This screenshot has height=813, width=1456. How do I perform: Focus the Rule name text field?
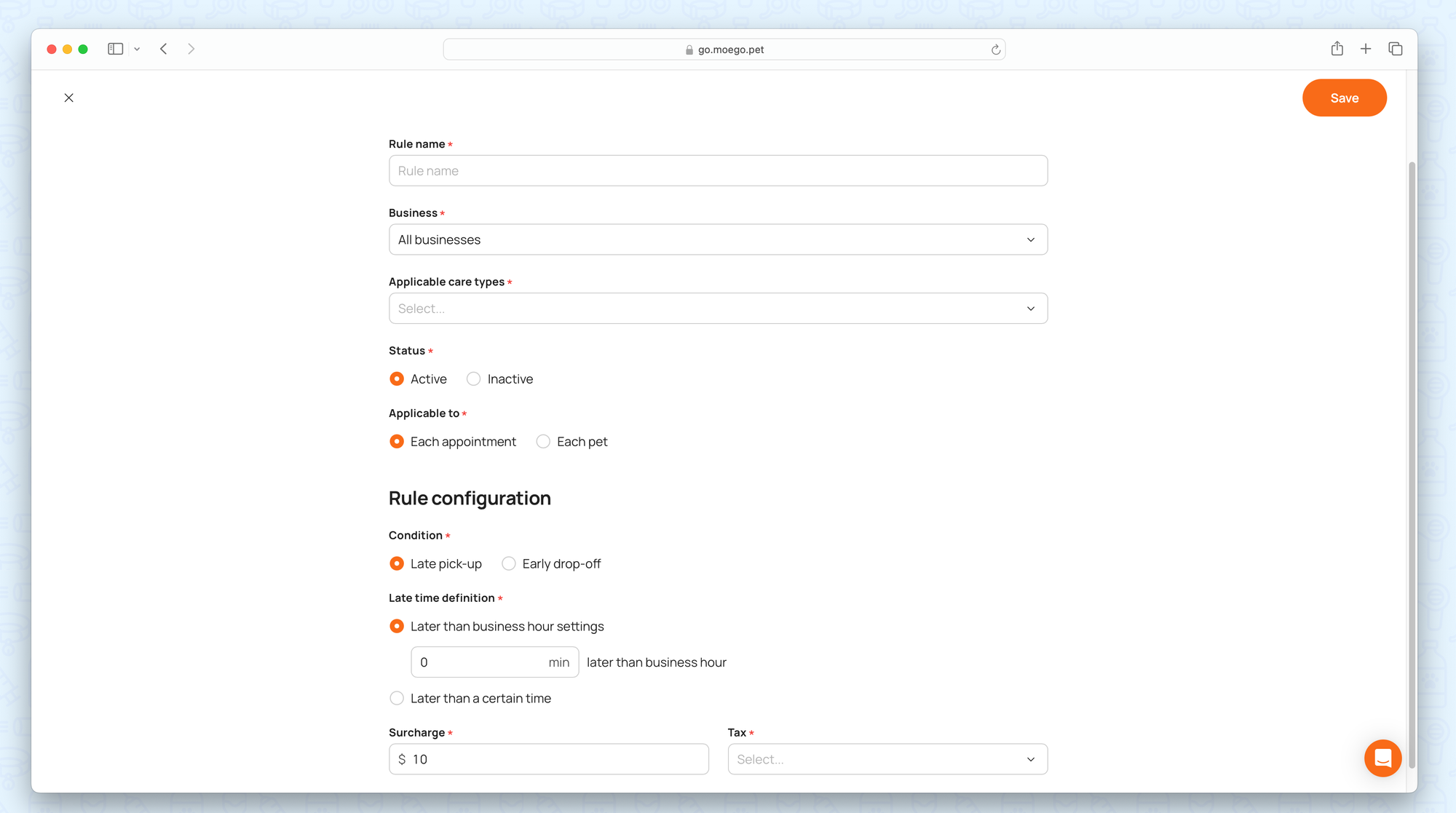click(718, 171)
